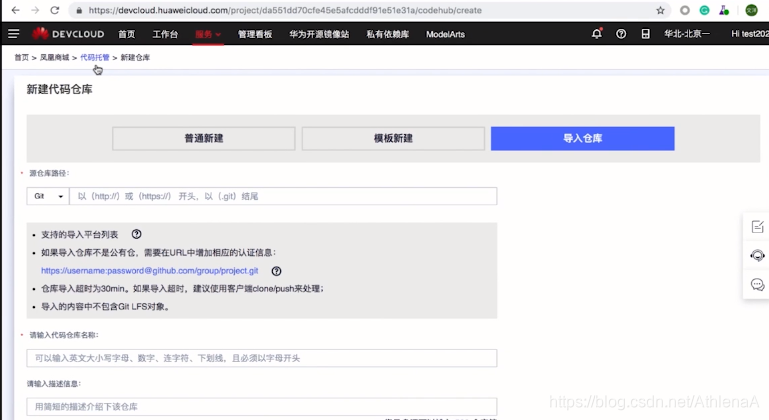This screenshot has width=769, height=420.
Task: Open ModelArts in the navigation
Action: click(445, 34)
